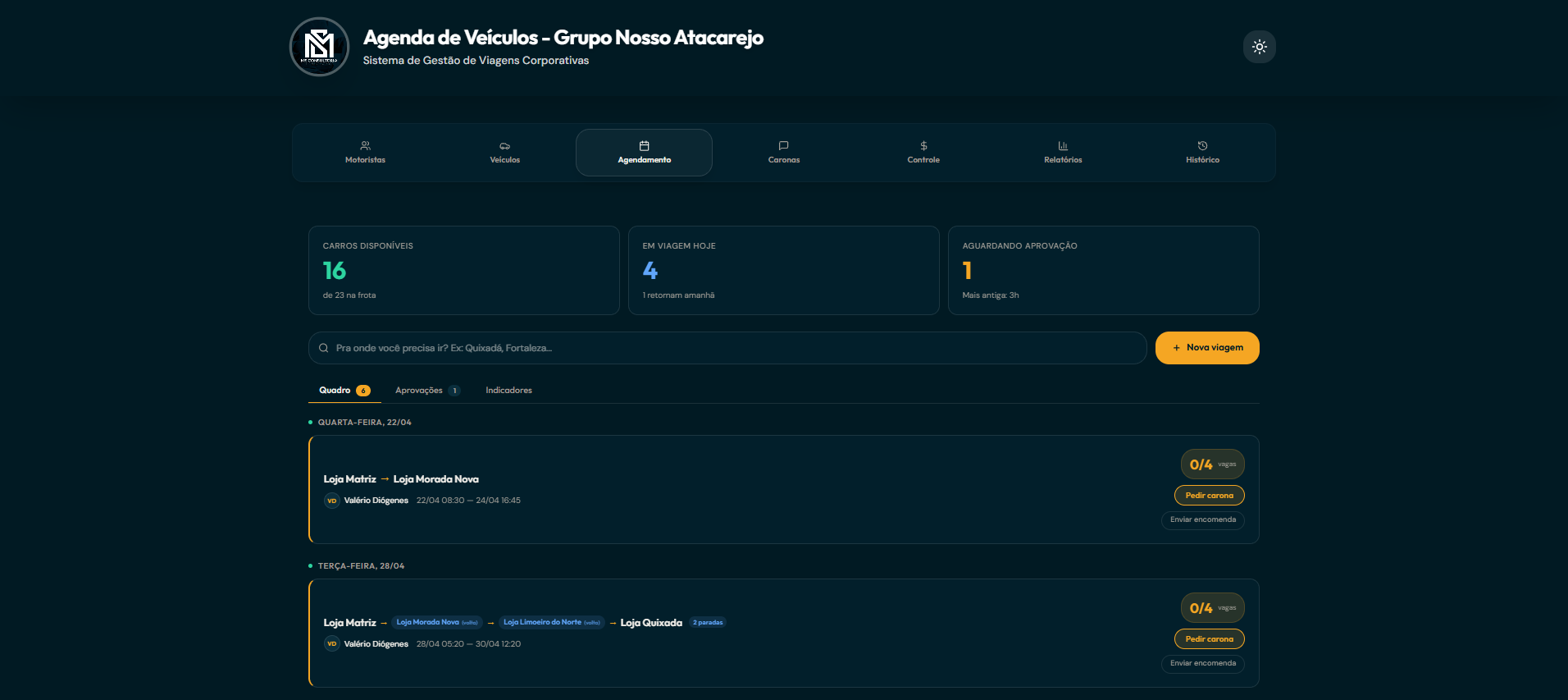Click the Quarta-feira, 22/04 date header

(x=365, y=423)
